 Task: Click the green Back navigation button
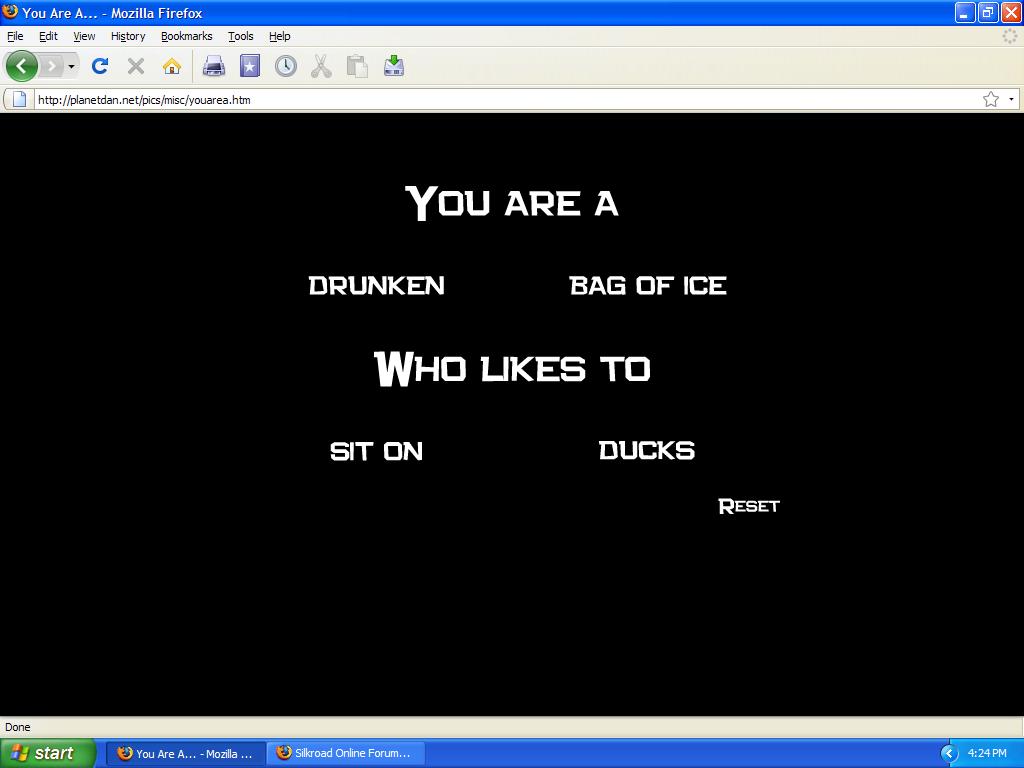pos(22,67)
